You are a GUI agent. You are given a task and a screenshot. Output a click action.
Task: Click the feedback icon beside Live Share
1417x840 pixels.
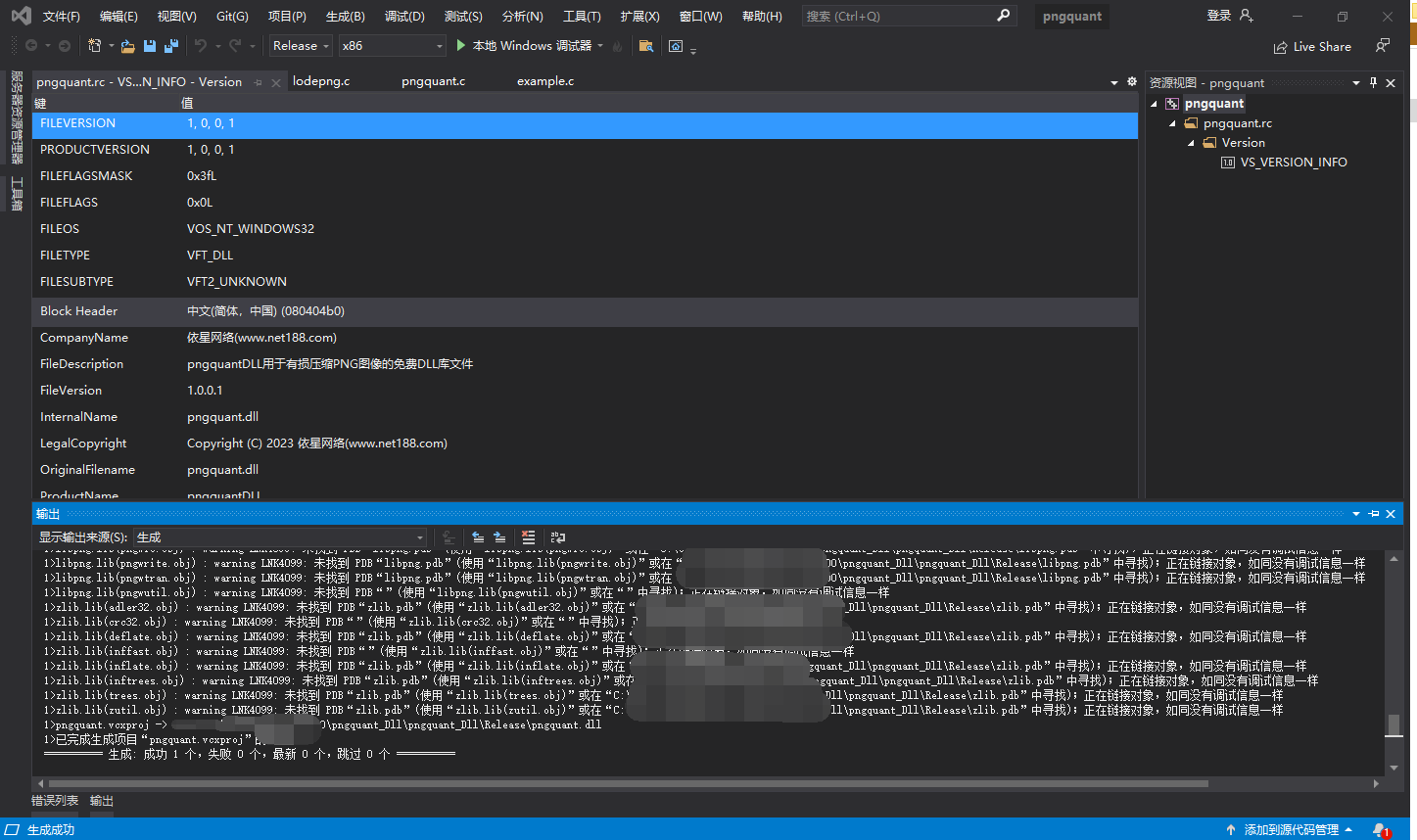pyautogui.click(x=1382, y=46)
